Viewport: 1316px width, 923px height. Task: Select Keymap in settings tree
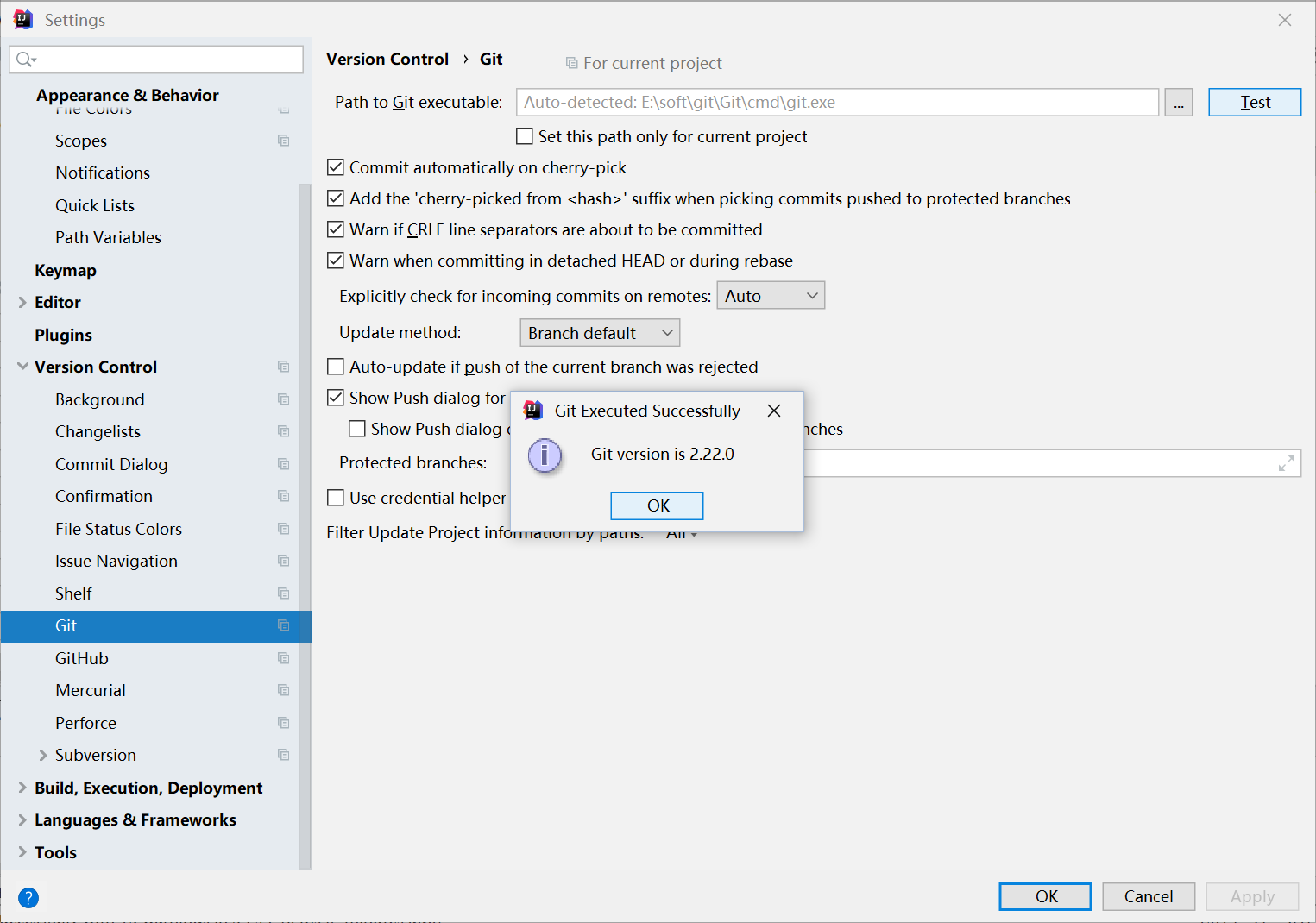coord(66,270)
